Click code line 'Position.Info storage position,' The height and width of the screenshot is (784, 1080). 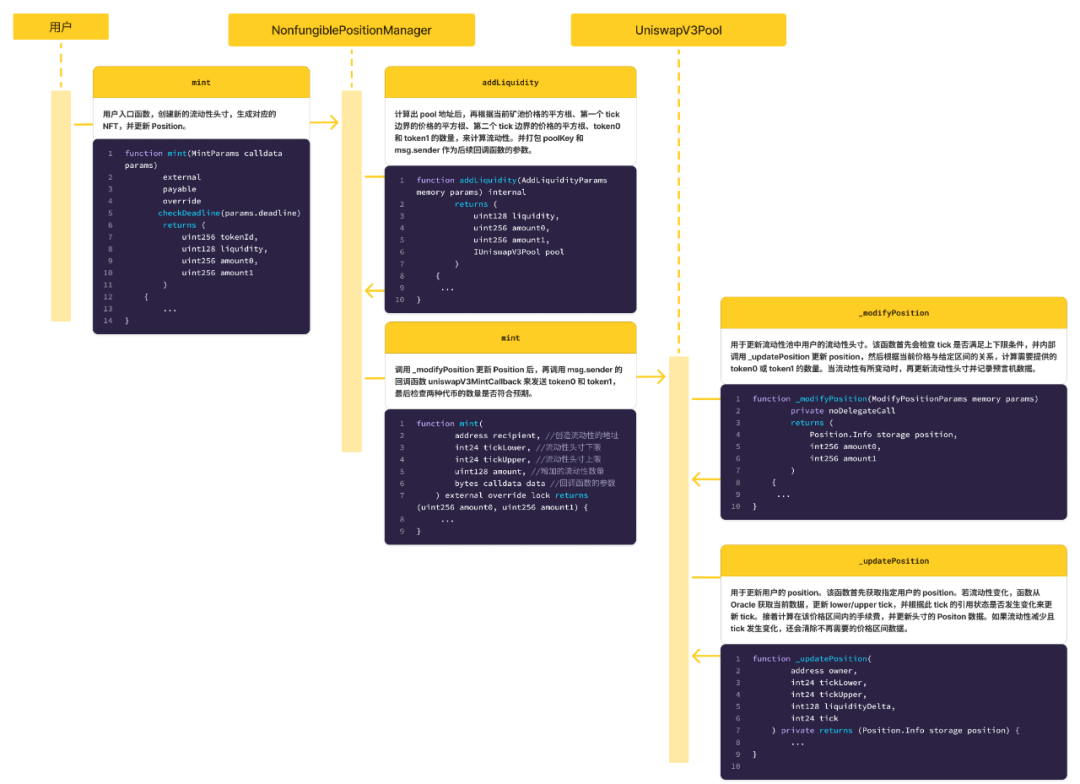pyautogui.click(x=883, y=435)
